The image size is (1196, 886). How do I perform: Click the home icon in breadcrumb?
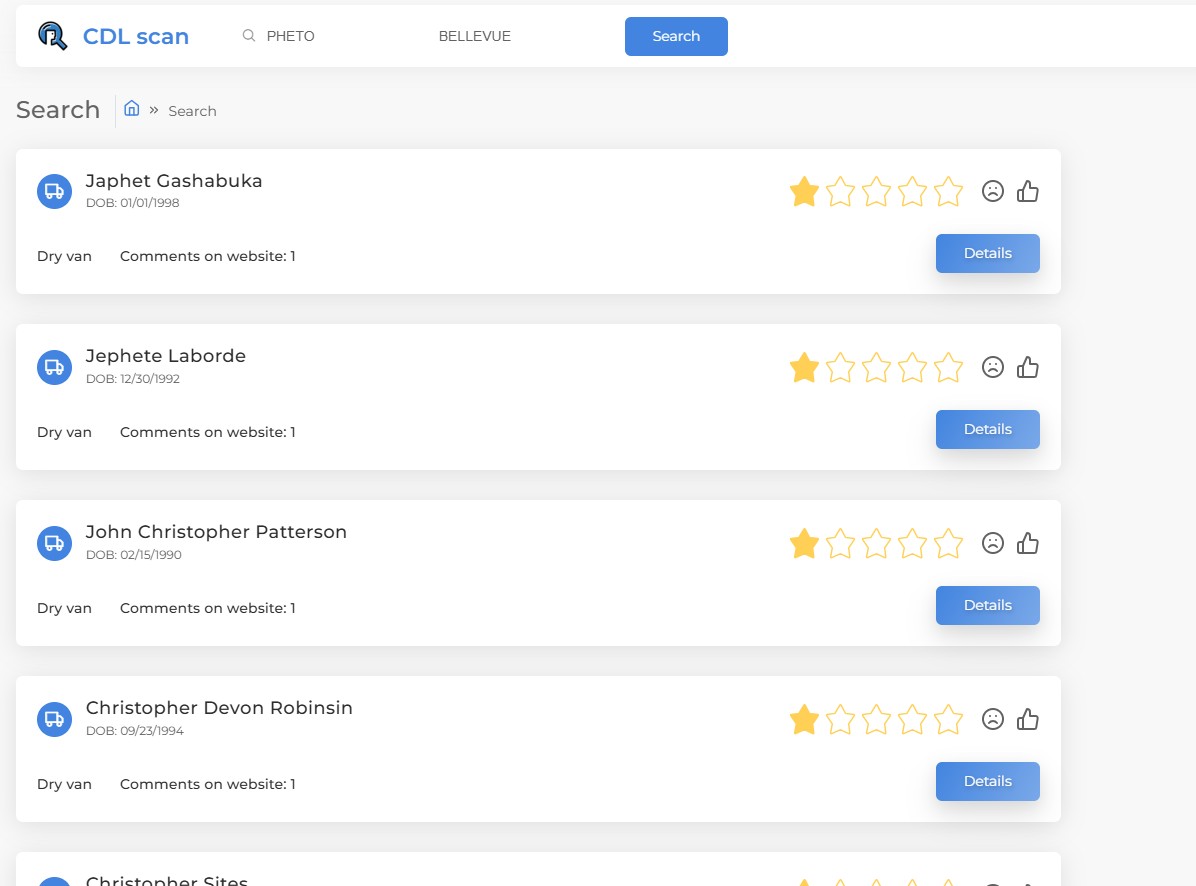click(x=132, y=108)
